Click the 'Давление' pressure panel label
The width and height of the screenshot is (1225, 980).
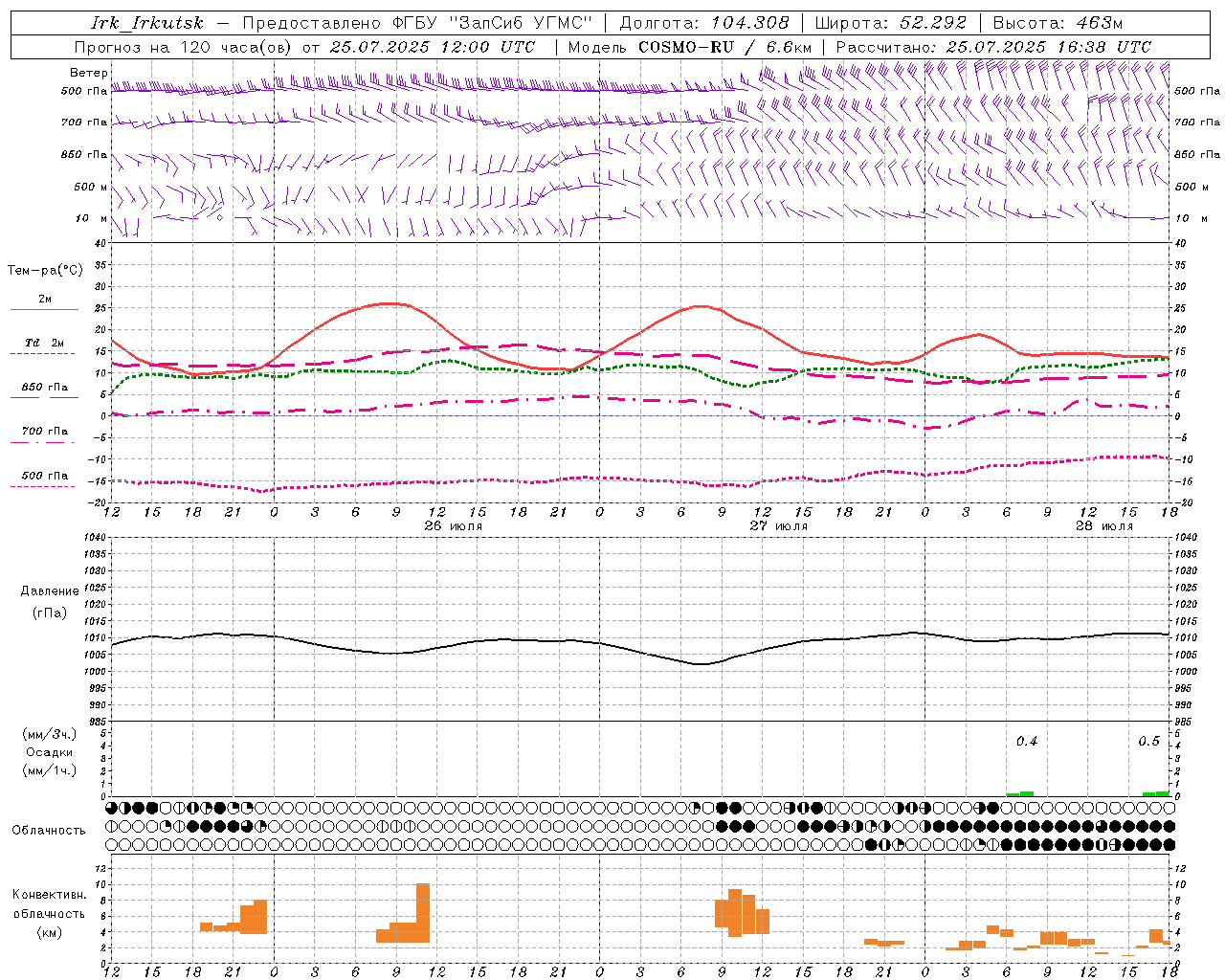tap(50, 591)
